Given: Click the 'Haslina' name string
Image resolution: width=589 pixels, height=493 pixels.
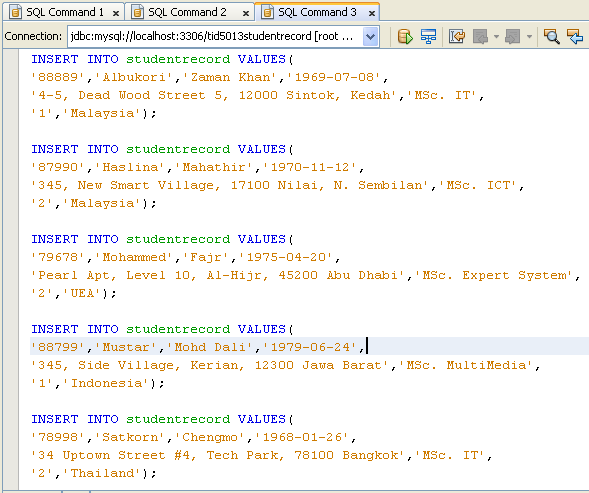Looking at the screenshot, I should 130,167.
